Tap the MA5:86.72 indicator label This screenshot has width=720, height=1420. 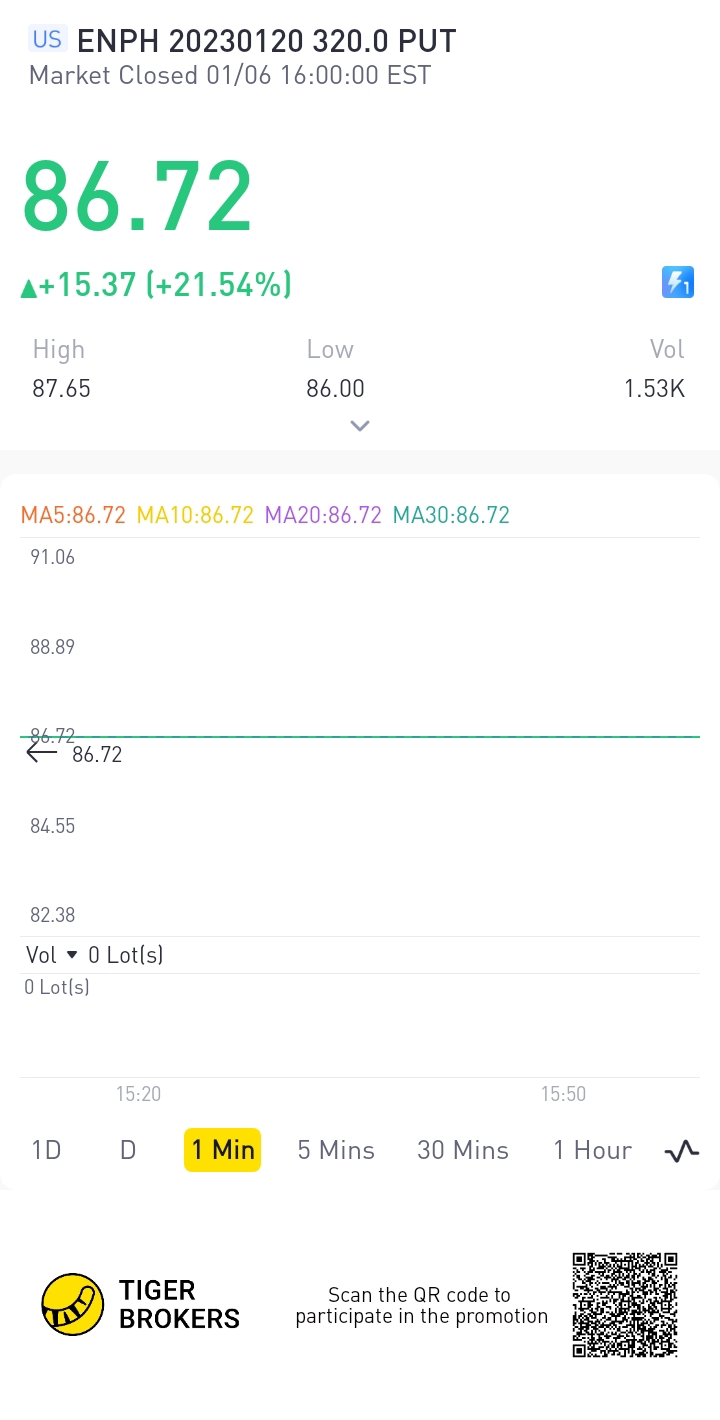tap(74, 516)
